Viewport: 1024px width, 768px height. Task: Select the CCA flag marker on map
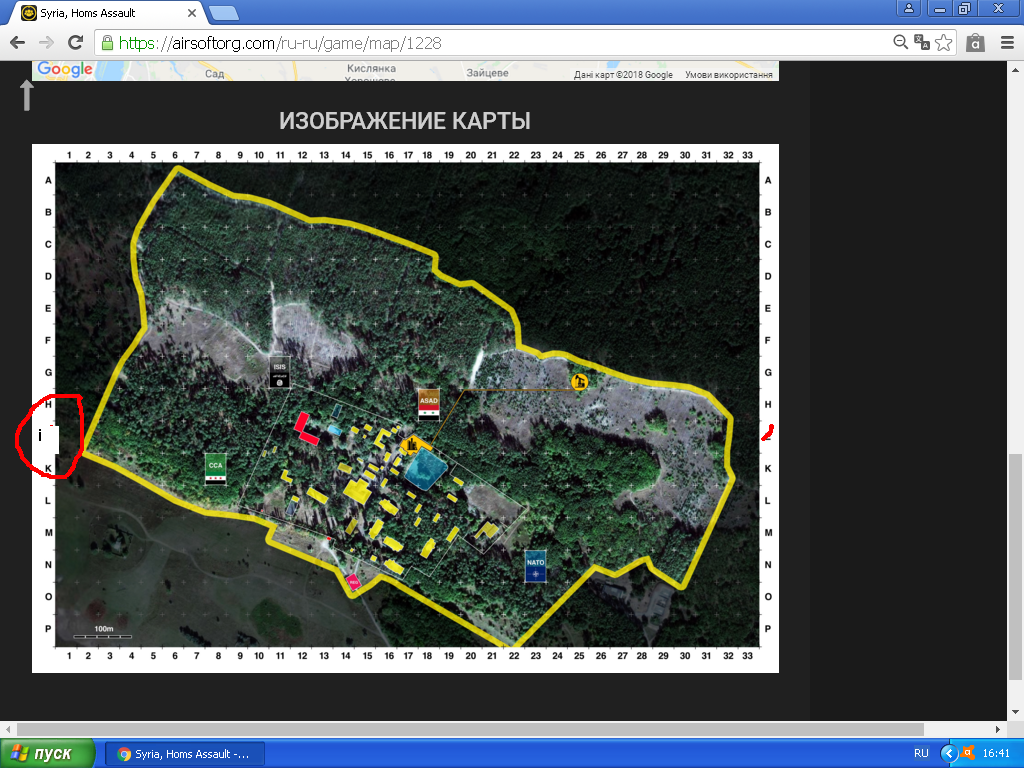216,469
